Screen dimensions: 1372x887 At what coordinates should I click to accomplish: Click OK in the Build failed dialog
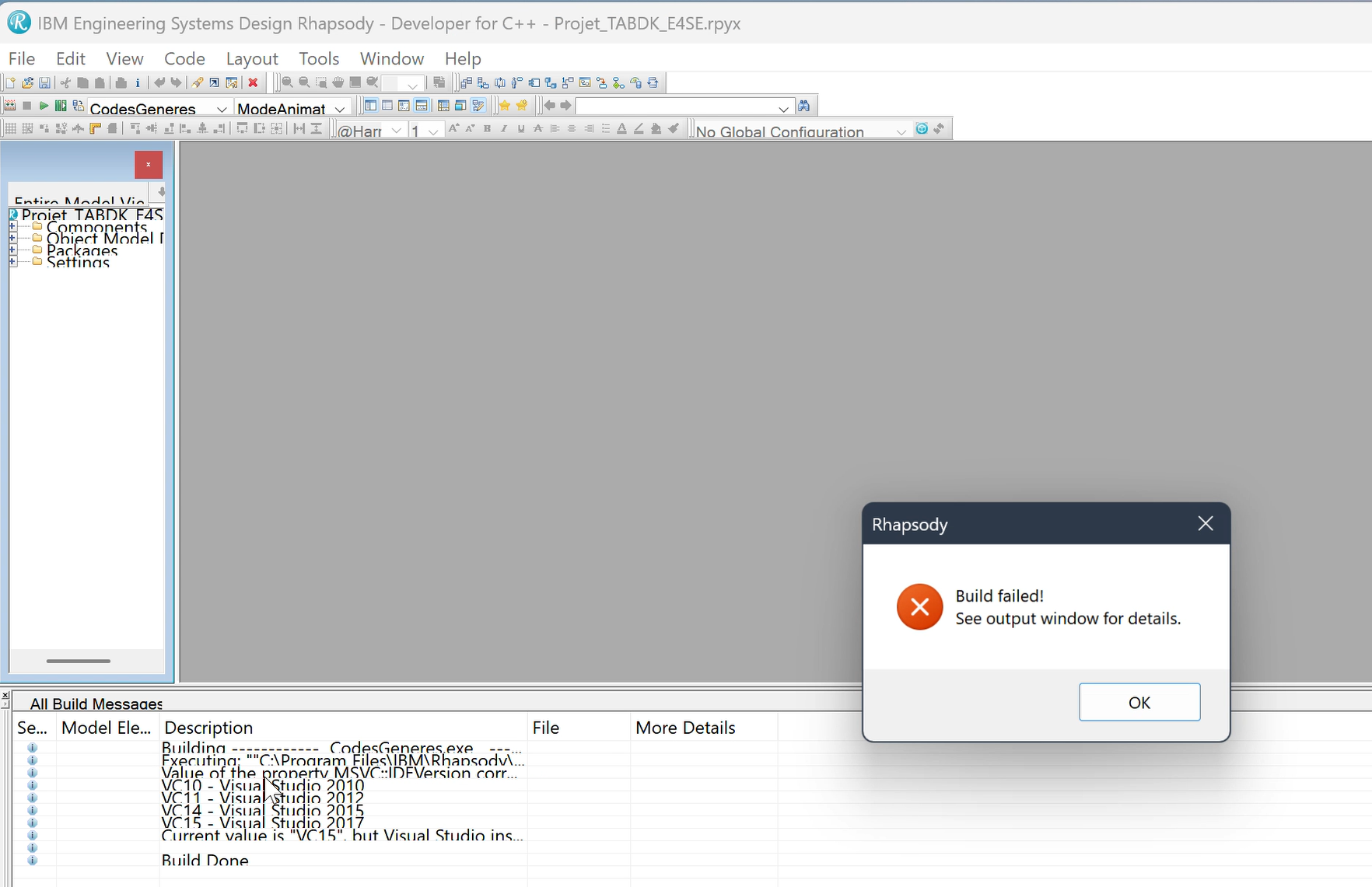[x=1139, y=702]
